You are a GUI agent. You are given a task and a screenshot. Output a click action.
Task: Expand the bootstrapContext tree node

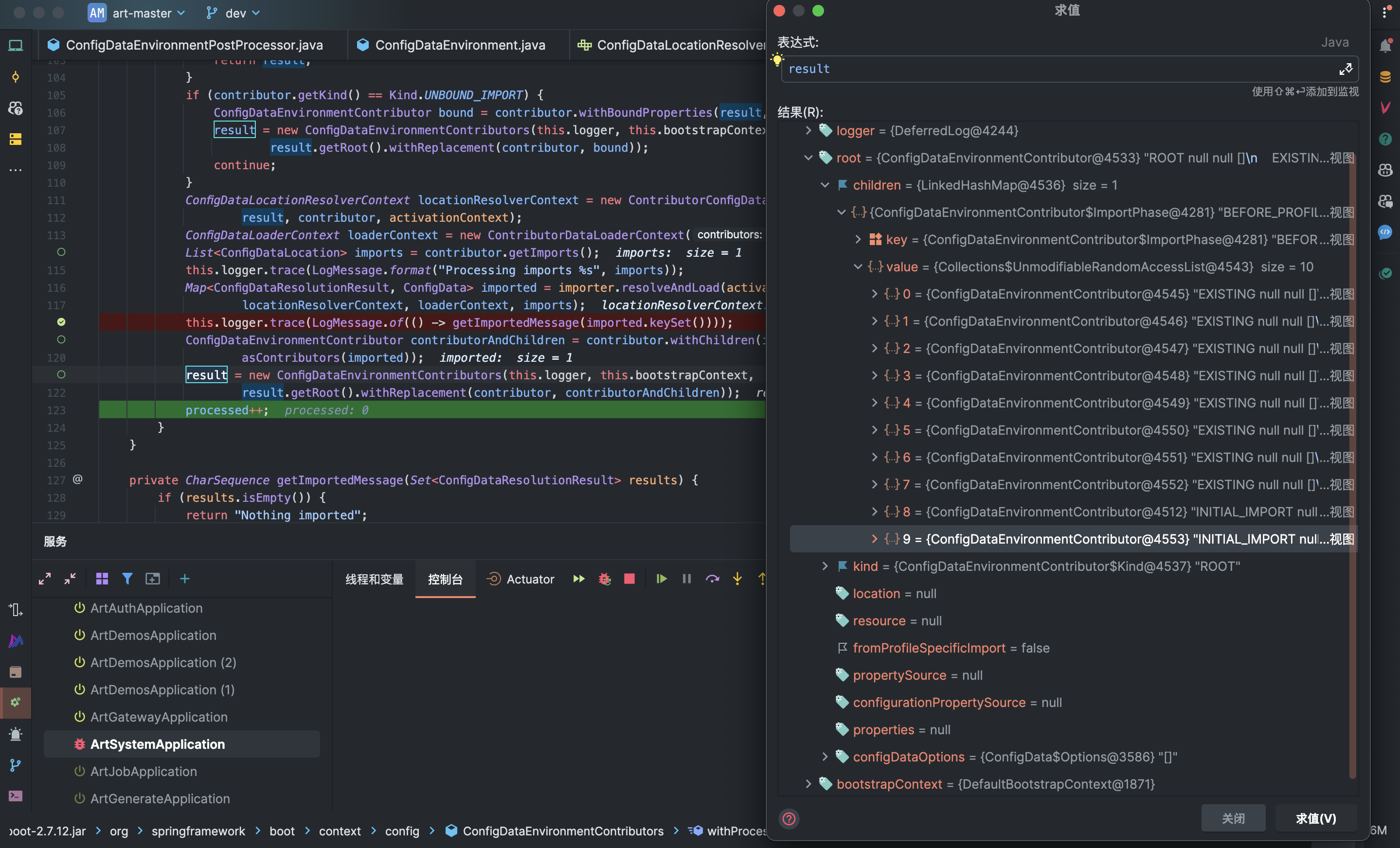(808, 784)
